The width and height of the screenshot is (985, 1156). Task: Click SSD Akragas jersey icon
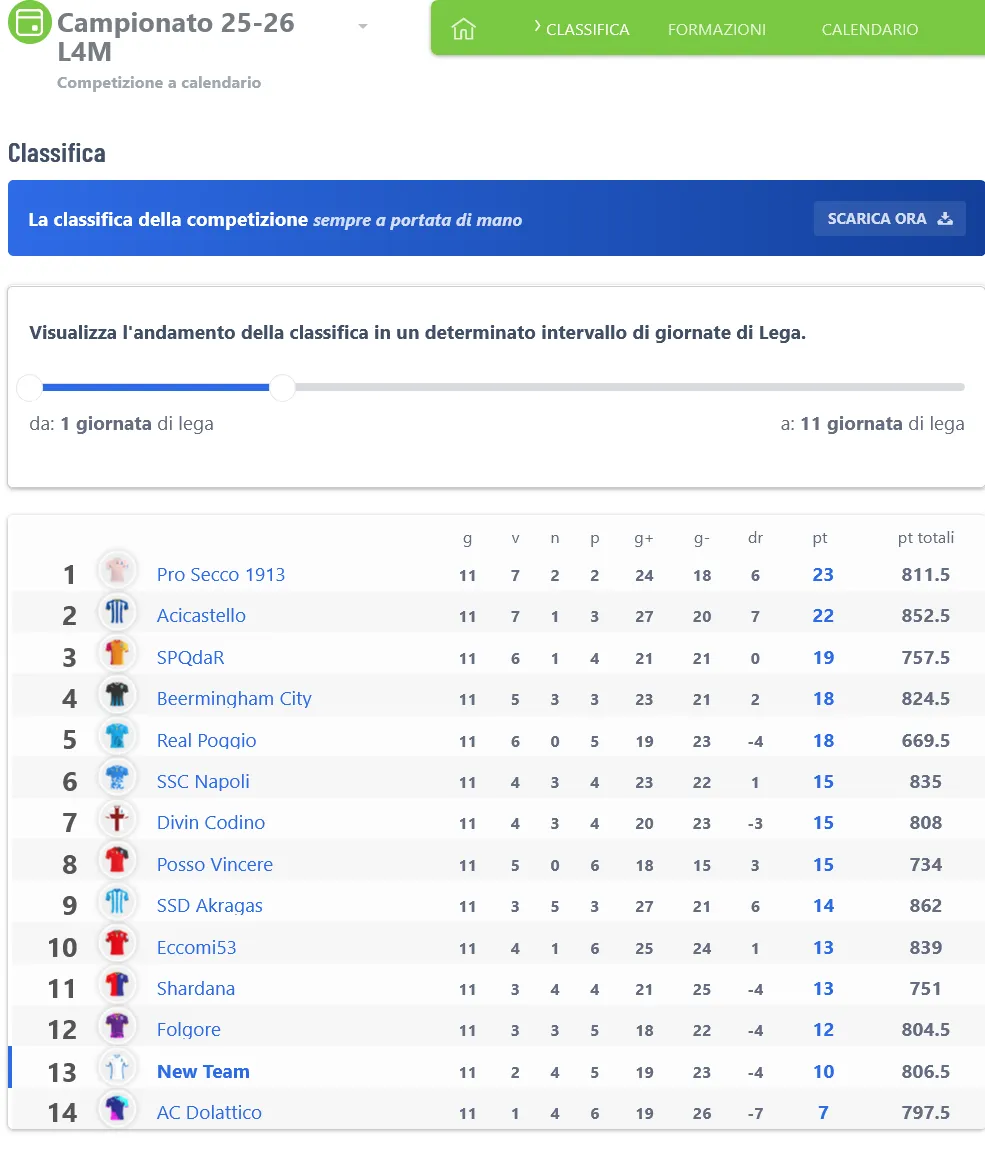point(117,904)
